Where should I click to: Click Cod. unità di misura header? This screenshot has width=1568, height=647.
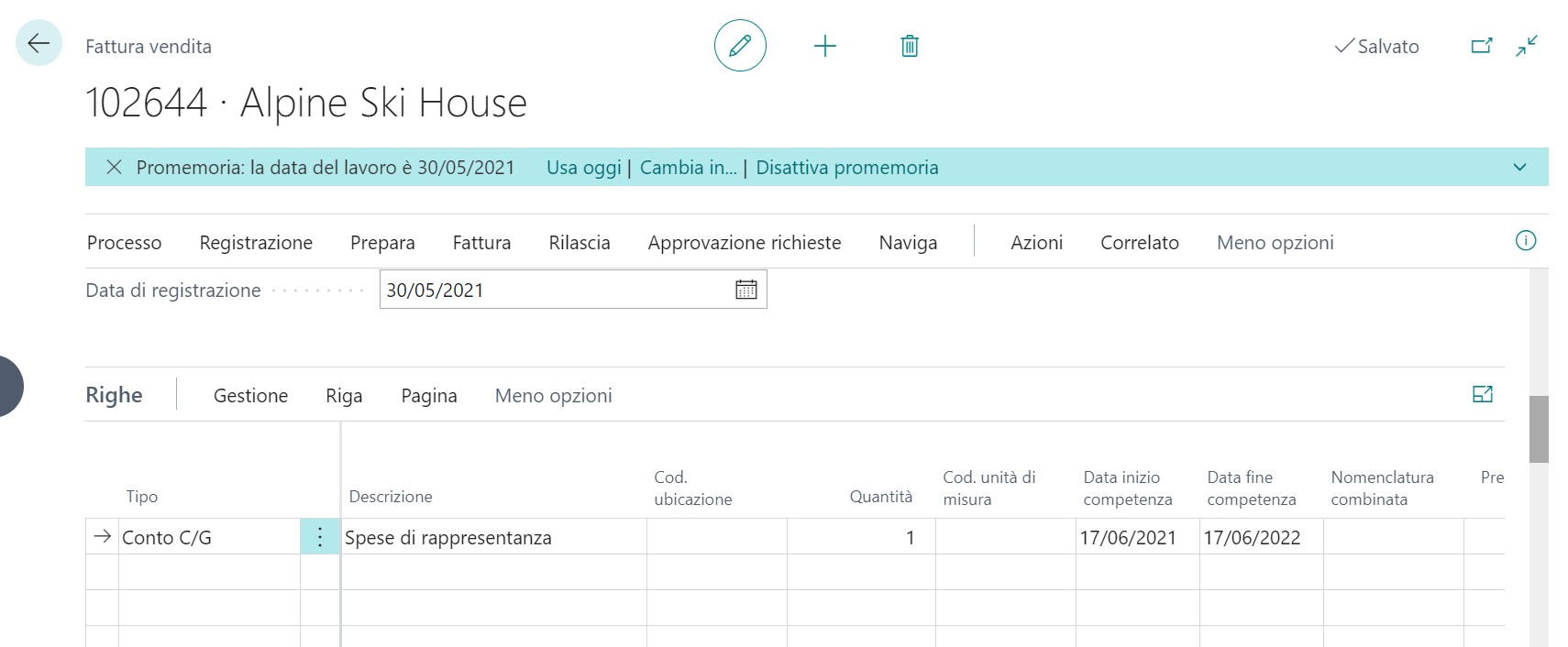988,488
